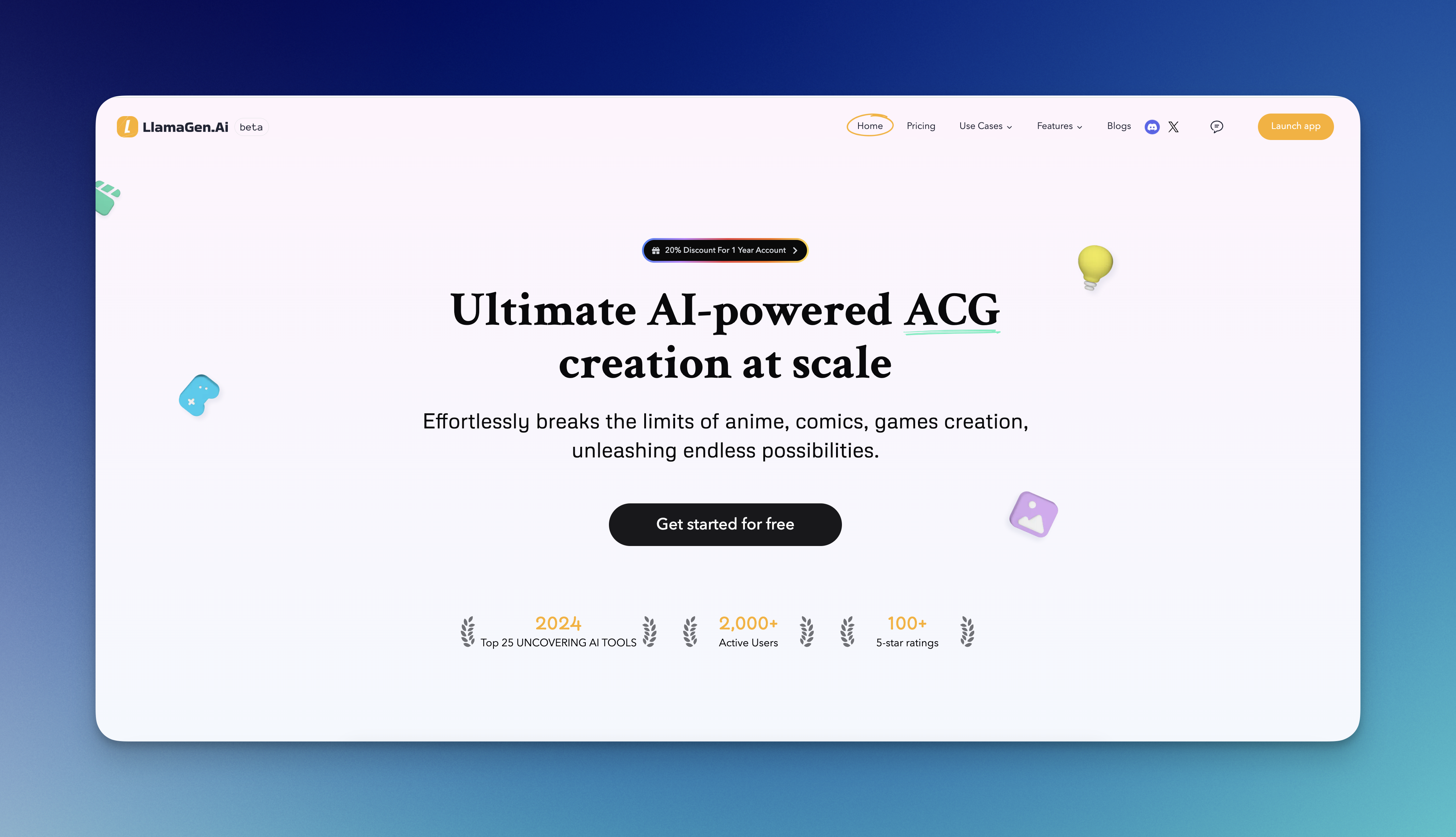Click the game controller icon
1456x837 pixels.
(x=200, y=395)
